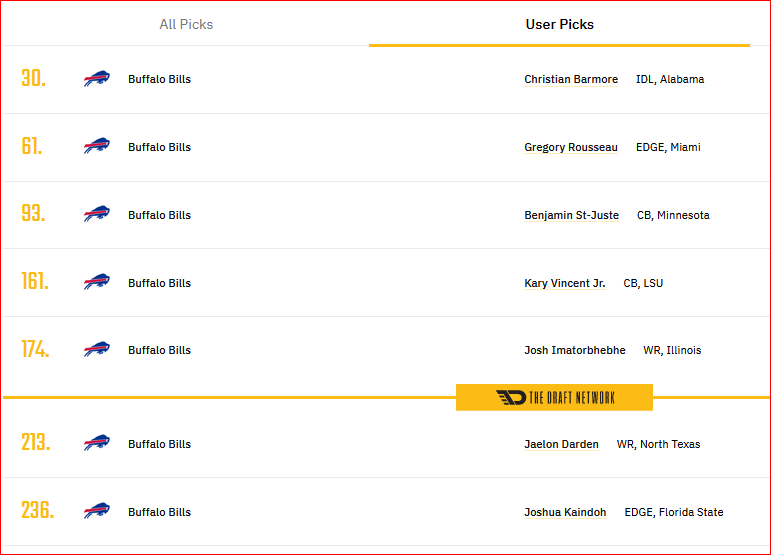Viewport: 771px width, 555px height.
Task: Select the User Picks tab
Action: tap(560, 24)
